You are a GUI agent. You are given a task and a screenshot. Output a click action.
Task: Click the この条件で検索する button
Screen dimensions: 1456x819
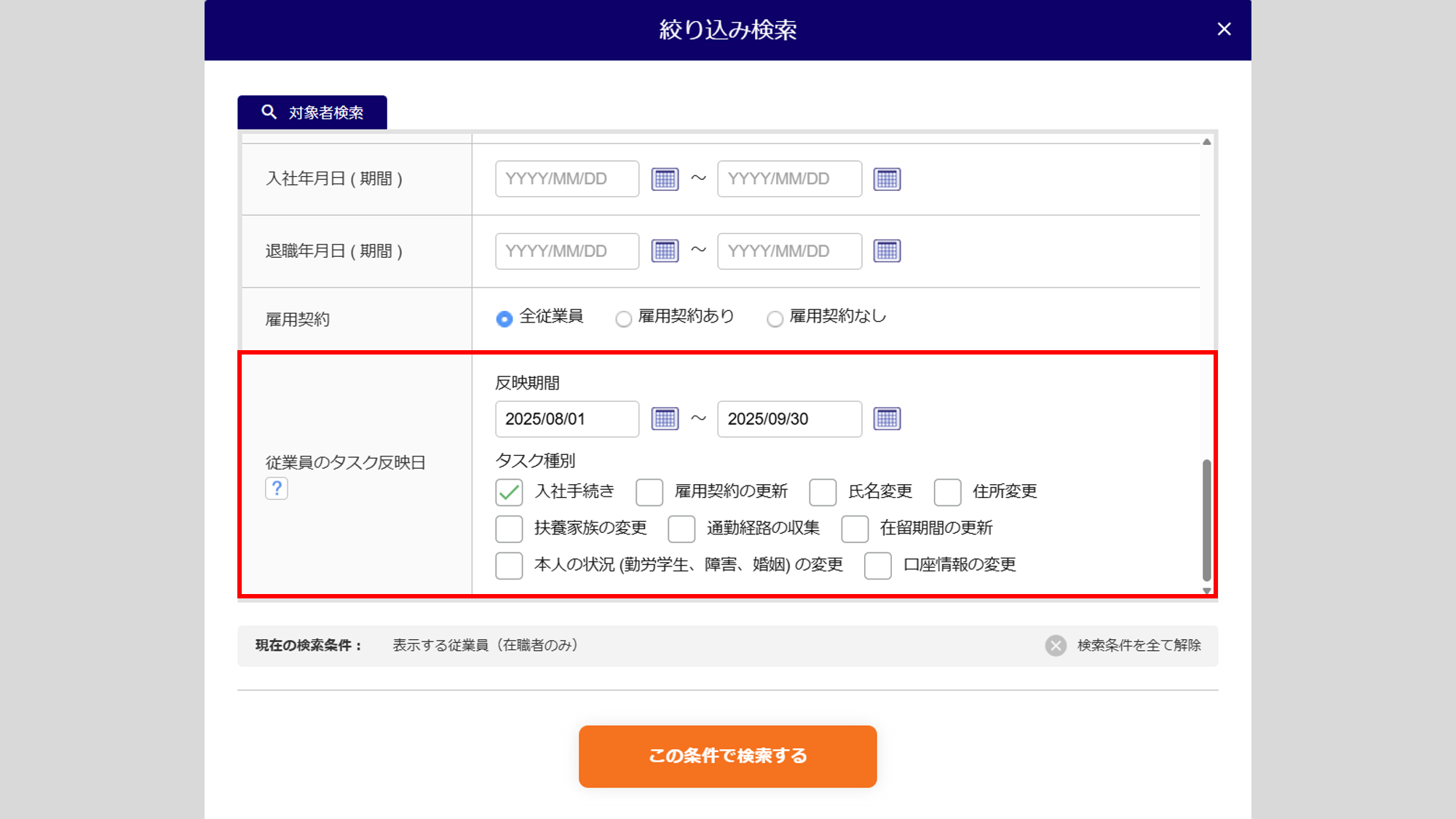tap(727, 756)
